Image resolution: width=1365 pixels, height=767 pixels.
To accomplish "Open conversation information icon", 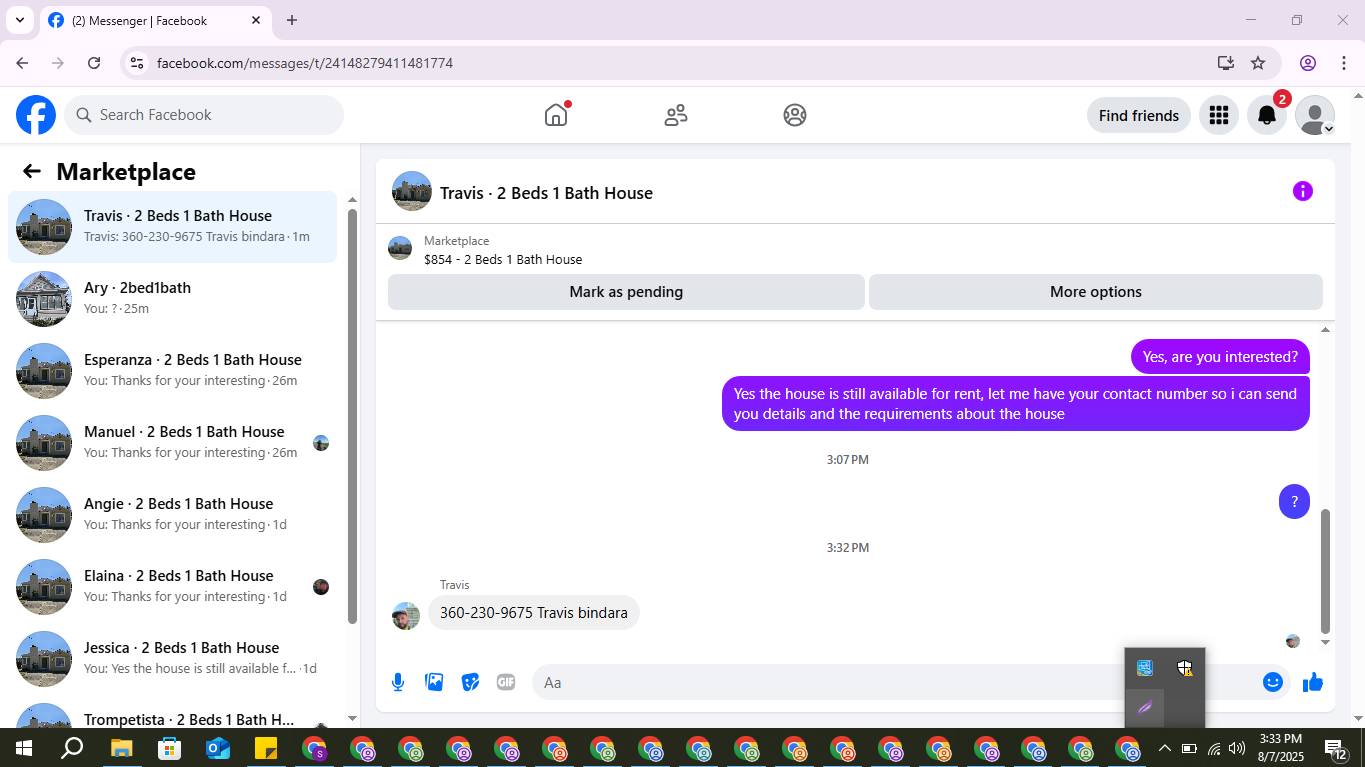I will pos(1302,191).
